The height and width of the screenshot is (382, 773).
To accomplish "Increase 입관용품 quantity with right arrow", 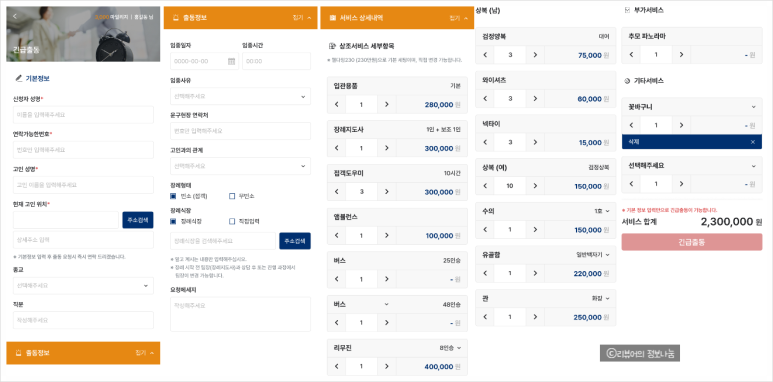I will pos(386,104).
